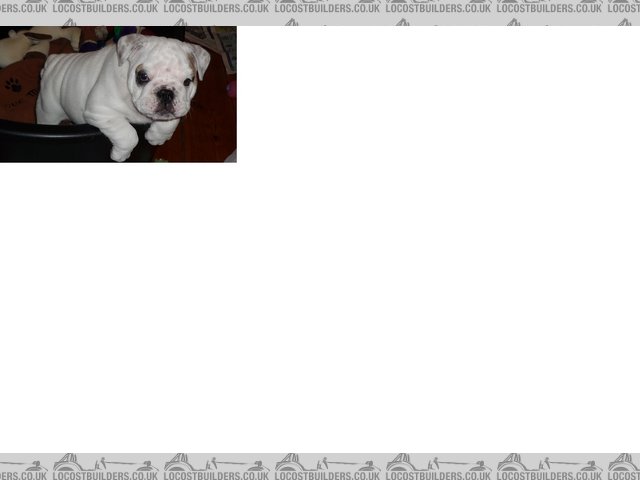Click the puppy's black nose
Viewport: 640px width, 480px height.
(164, 96)
